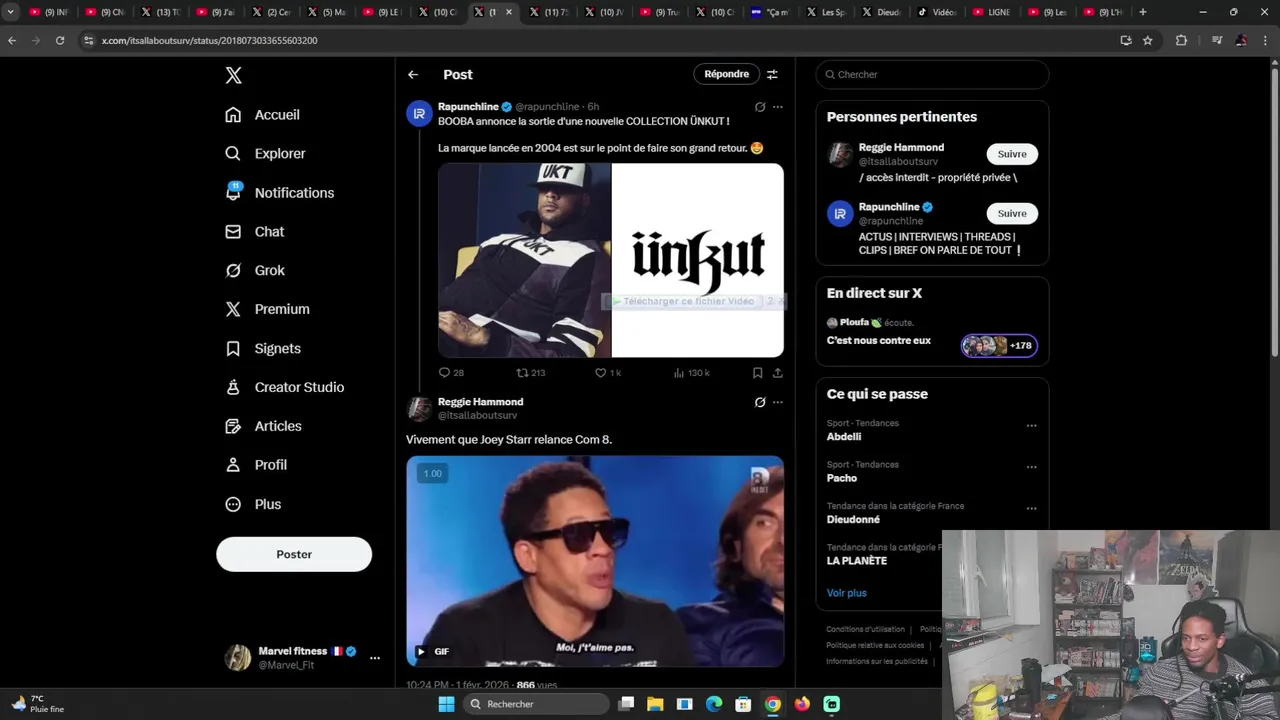
Task: Open Abdelli trend
Action: coord(844,437)
